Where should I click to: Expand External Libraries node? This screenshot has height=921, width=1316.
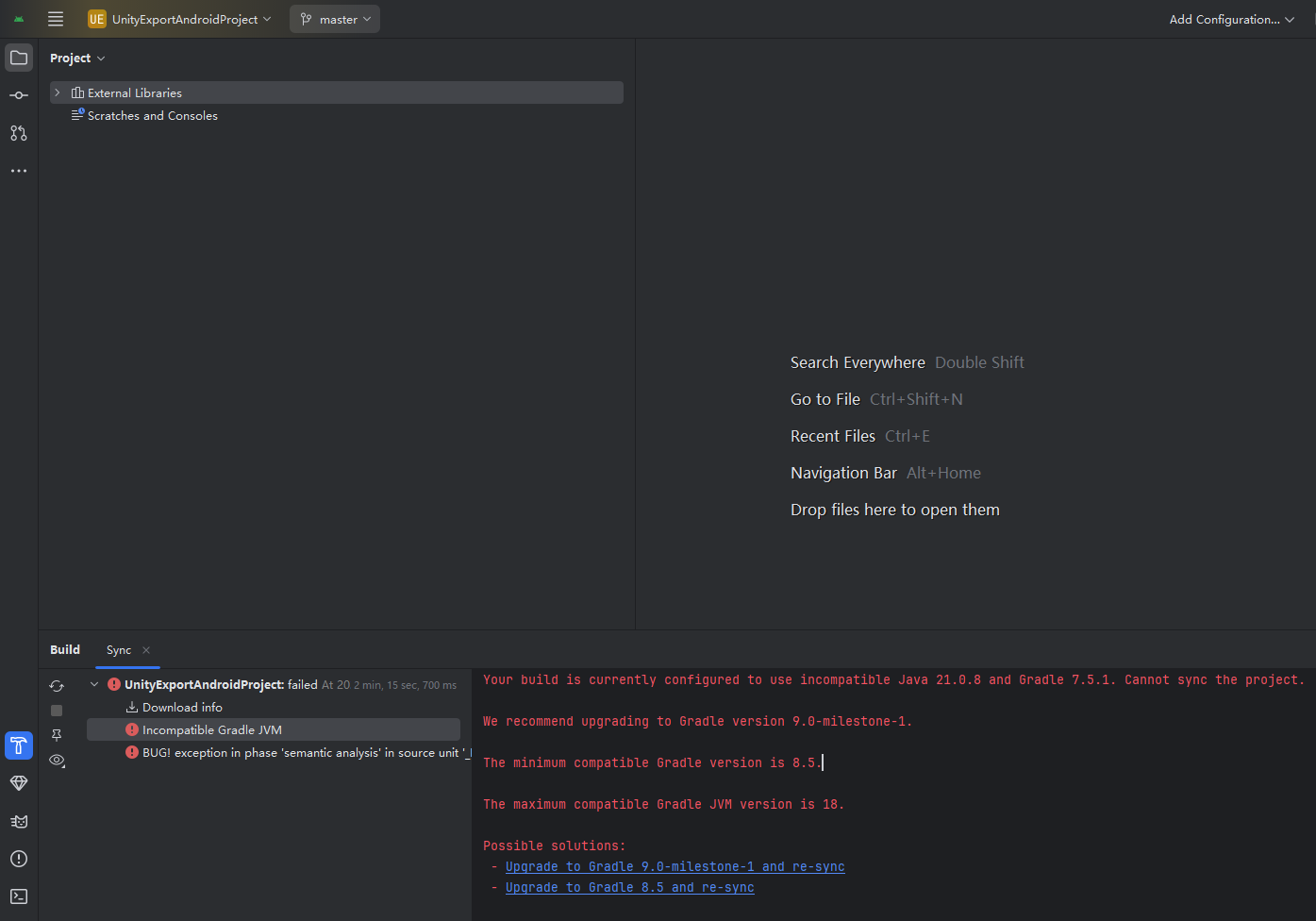[58, 92]
